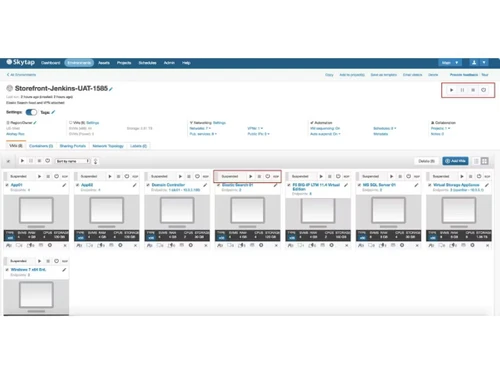500x375 pixels.
Task: Uncheck the Virtual Storage Appliance checkbox
Action: tap(430, 185)
